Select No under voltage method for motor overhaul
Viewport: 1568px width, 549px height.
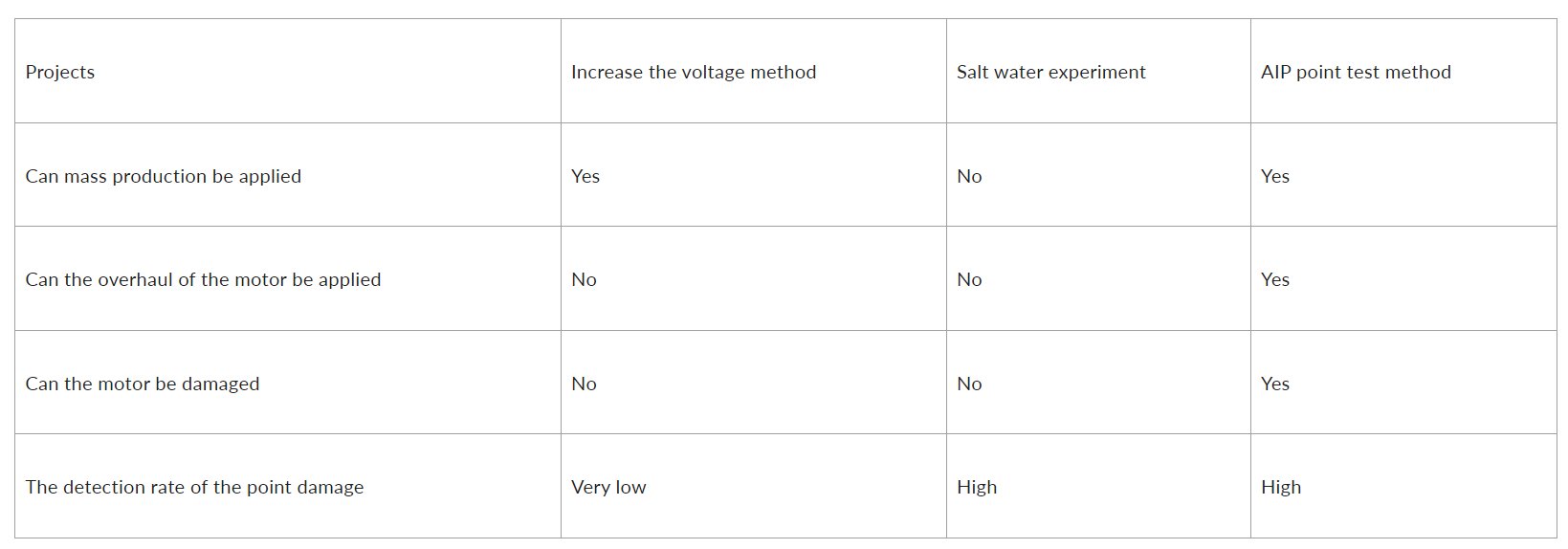click(x=584, y=279)
